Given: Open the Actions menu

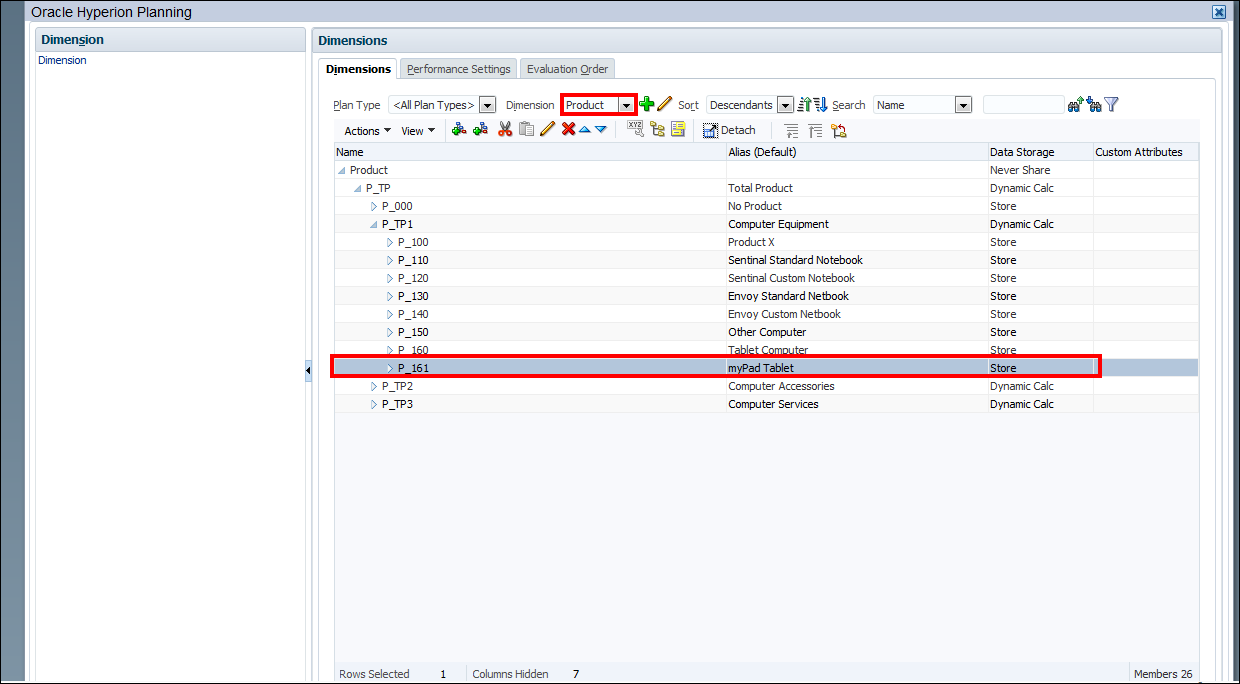Looking at the screenshot, I should point(367,131).
